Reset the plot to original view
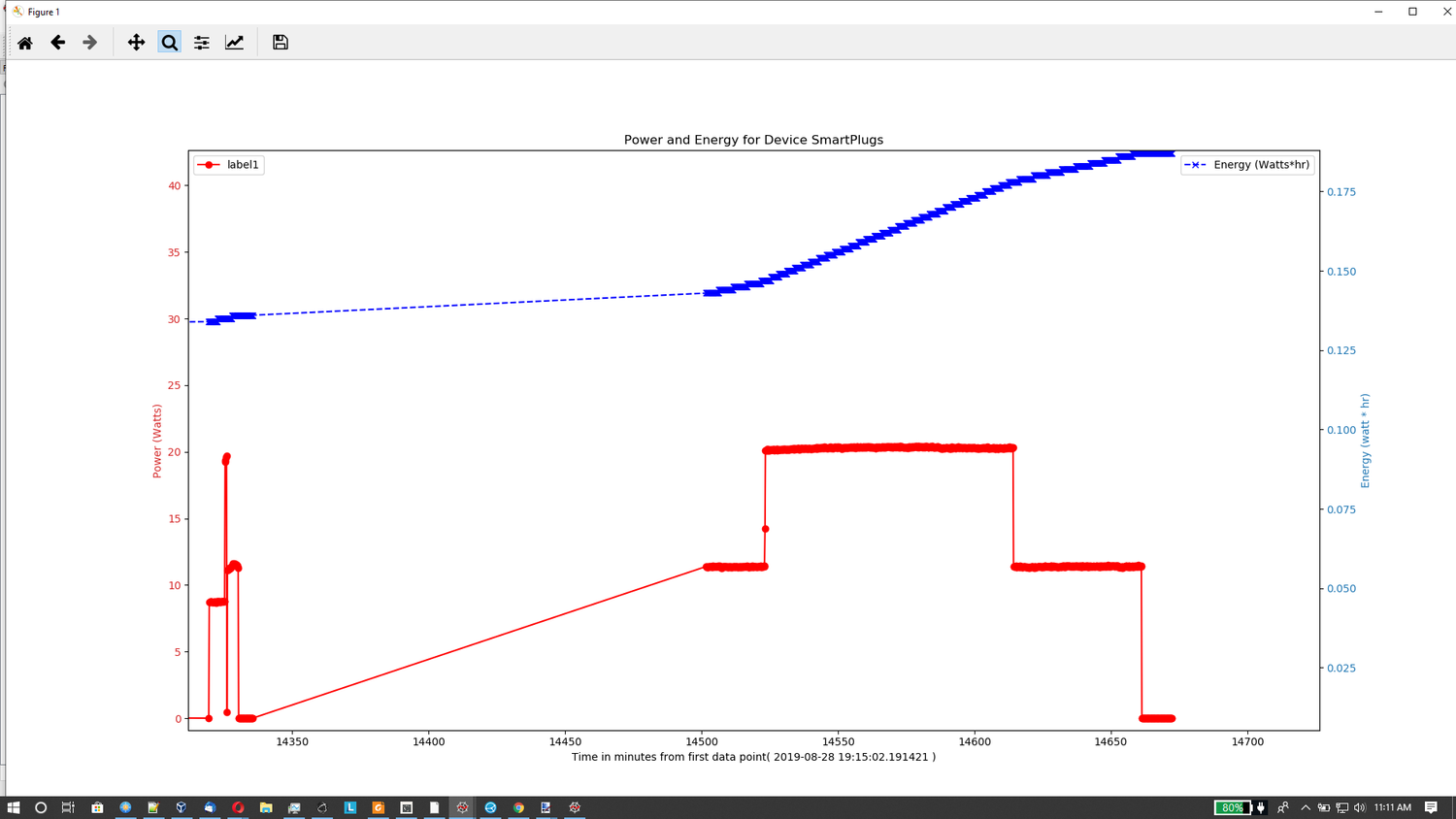Screen dimensions: 1456x819 (25, 43)
